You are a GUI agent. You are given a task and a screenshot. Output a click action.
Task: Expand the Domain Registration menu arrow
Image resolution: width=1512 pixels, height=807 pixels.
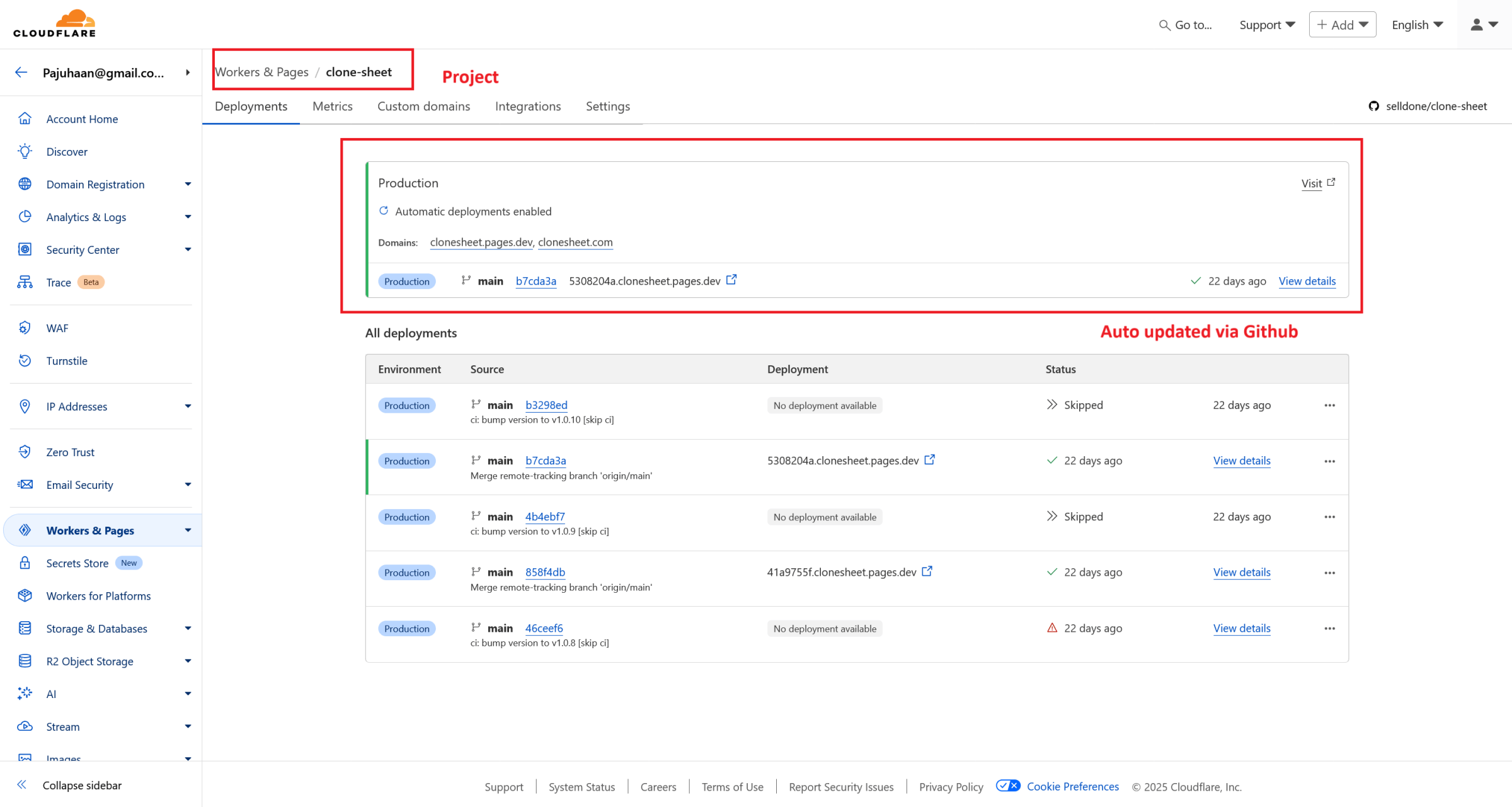188,184
